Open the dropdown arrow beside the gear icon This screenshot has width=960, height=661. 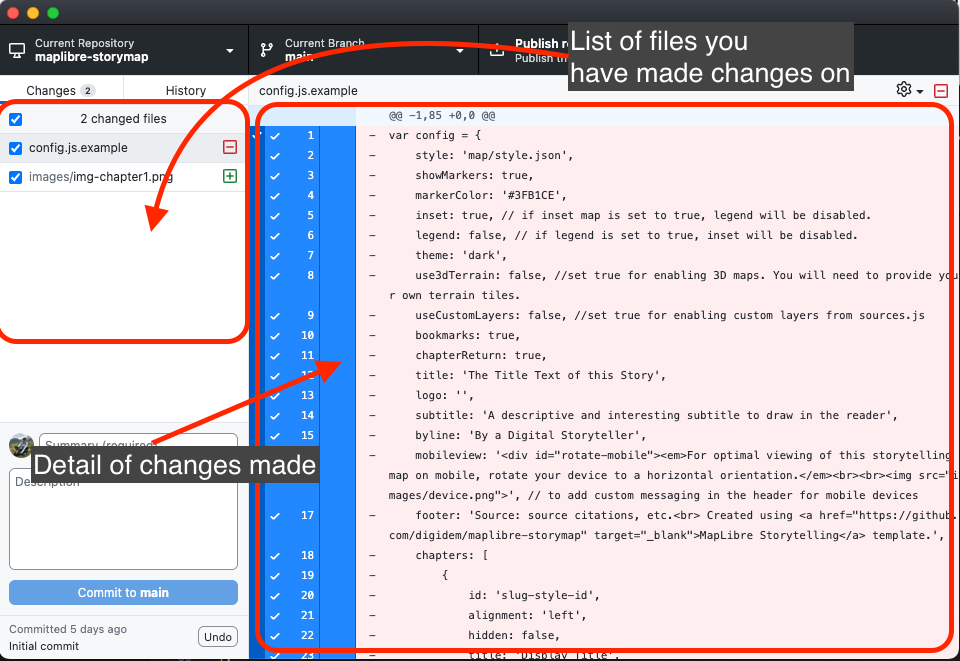tap(918, 90)
